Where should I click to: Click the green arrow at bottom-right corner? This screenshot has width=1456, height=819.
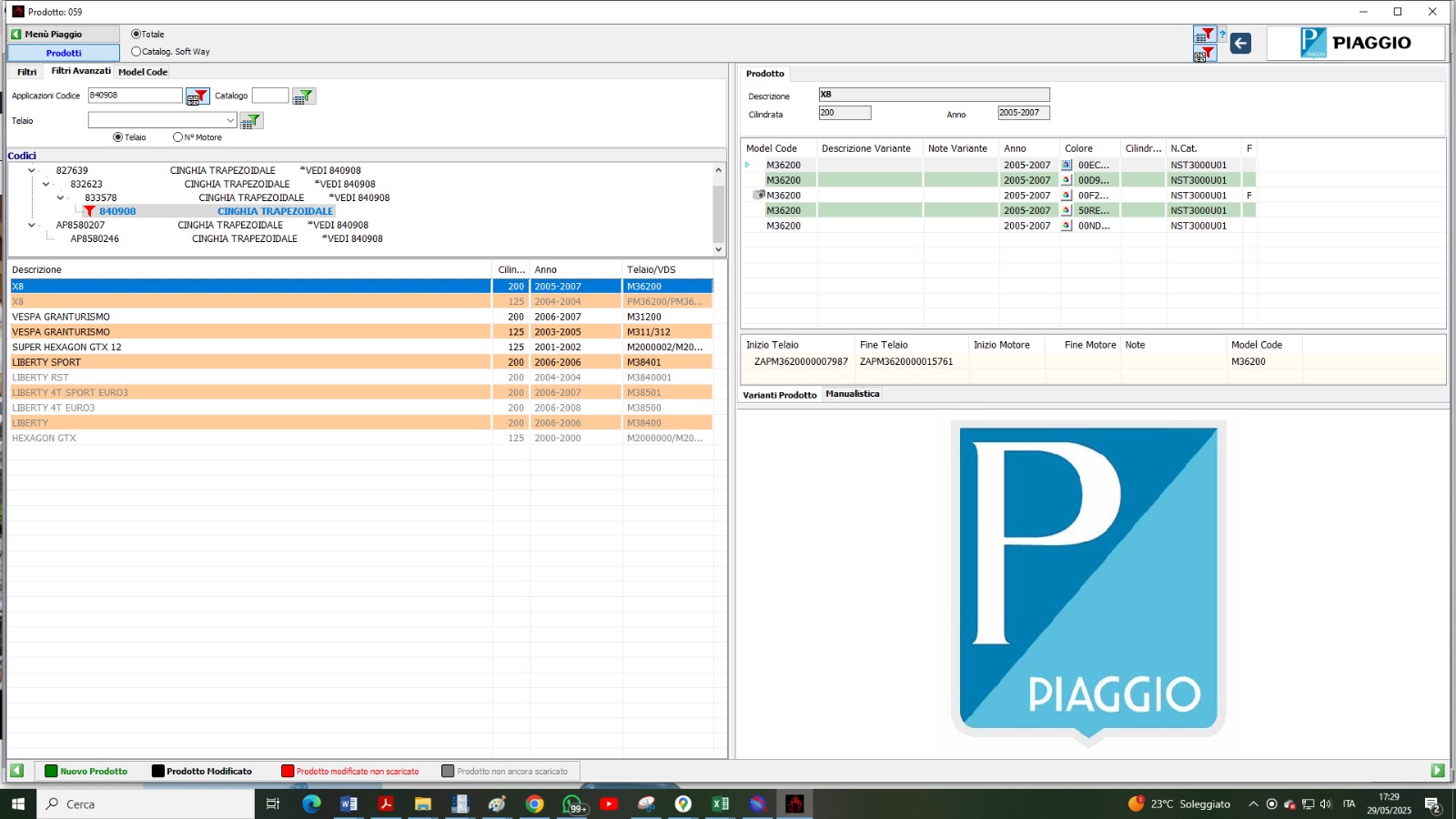point(1438,771)
